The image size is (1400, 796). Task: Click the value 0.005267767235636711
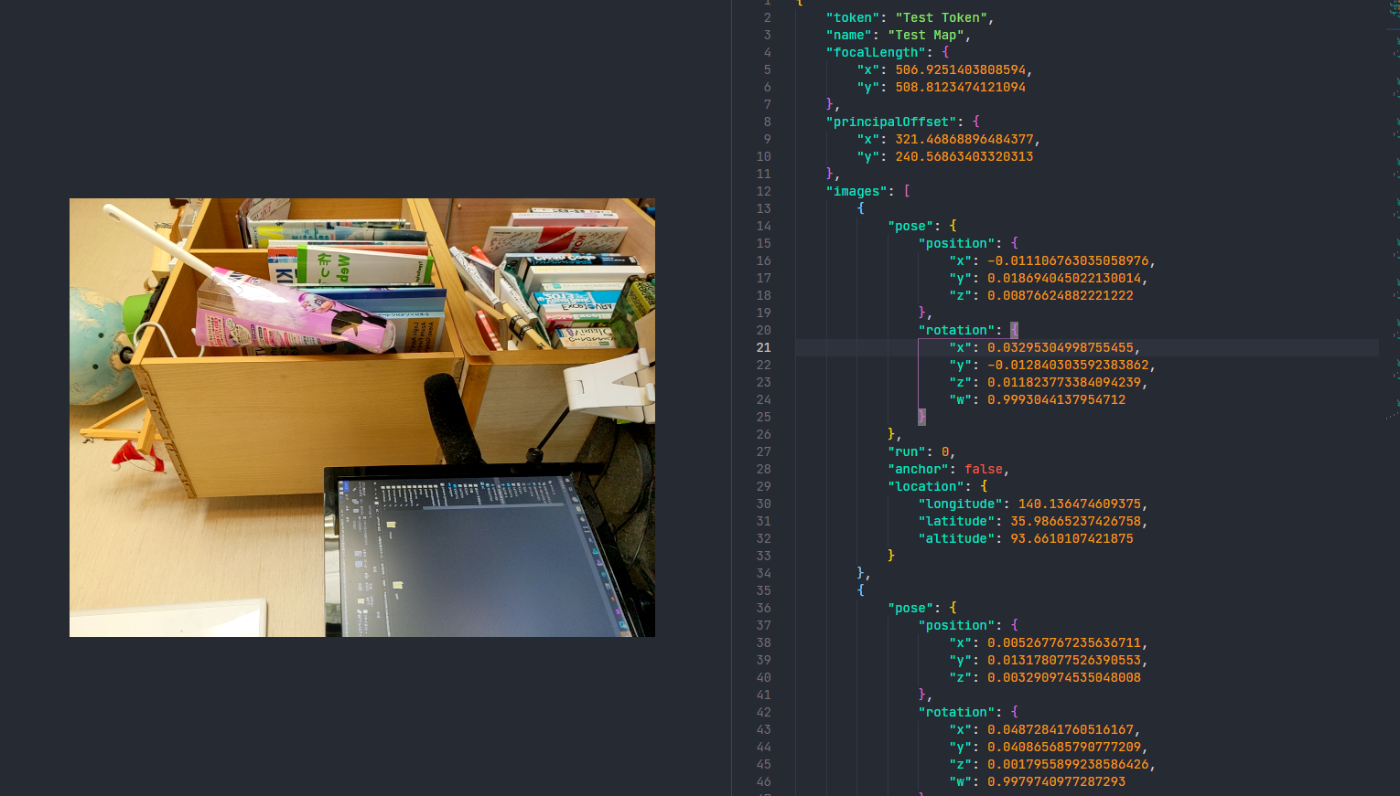1064,643
